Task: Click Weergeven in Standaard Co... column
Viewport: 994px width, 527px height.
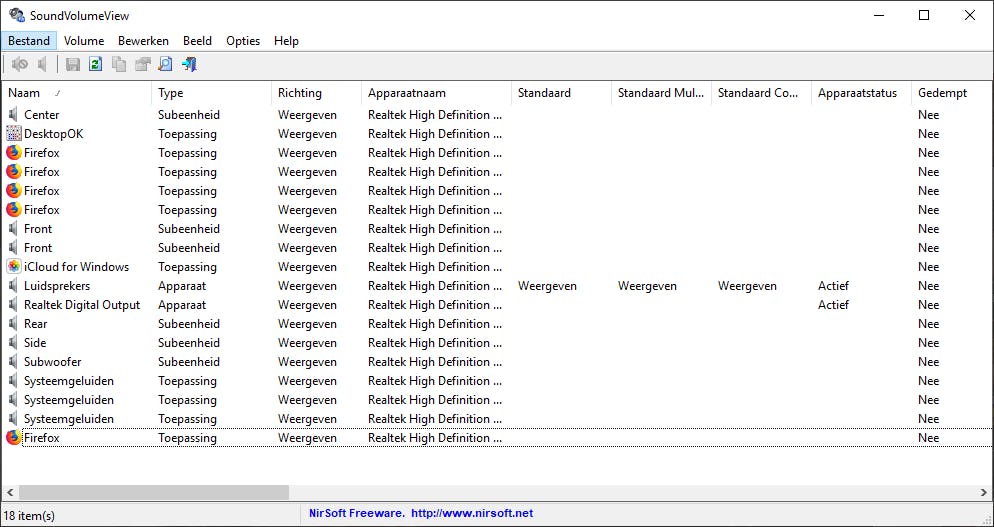Action: coord(747,286)
